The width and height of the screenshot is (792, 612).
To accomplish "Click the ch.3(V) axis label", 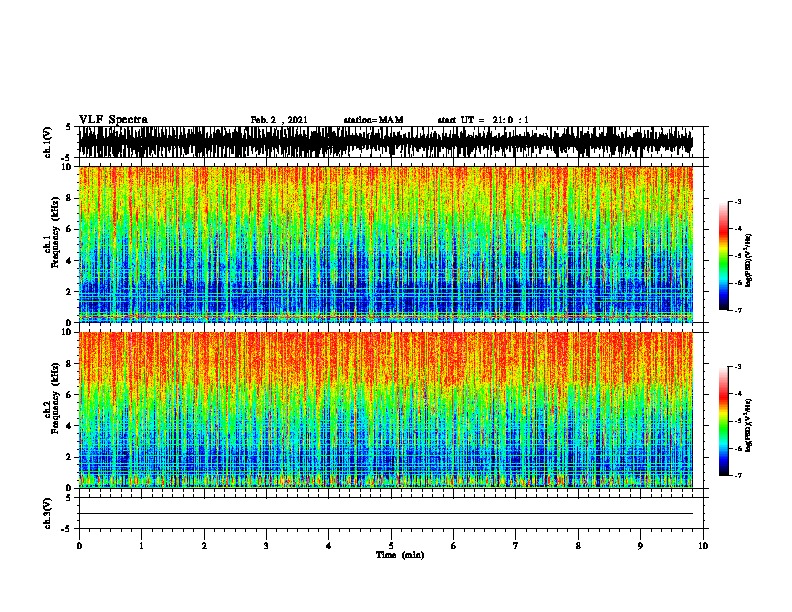I will (x=48, y=513).
